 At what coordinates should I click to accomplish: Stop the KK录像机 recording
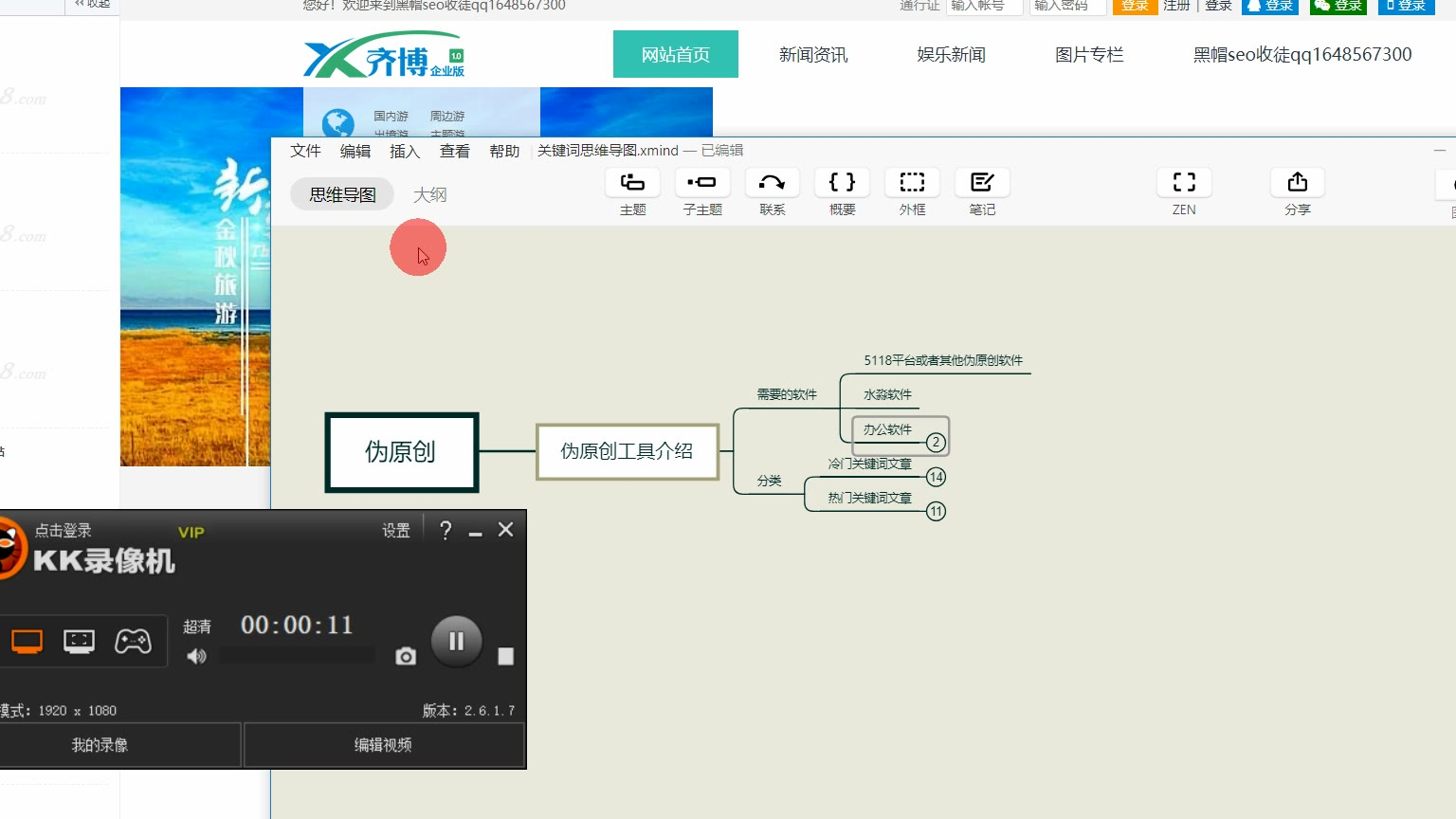coord(506,656)
